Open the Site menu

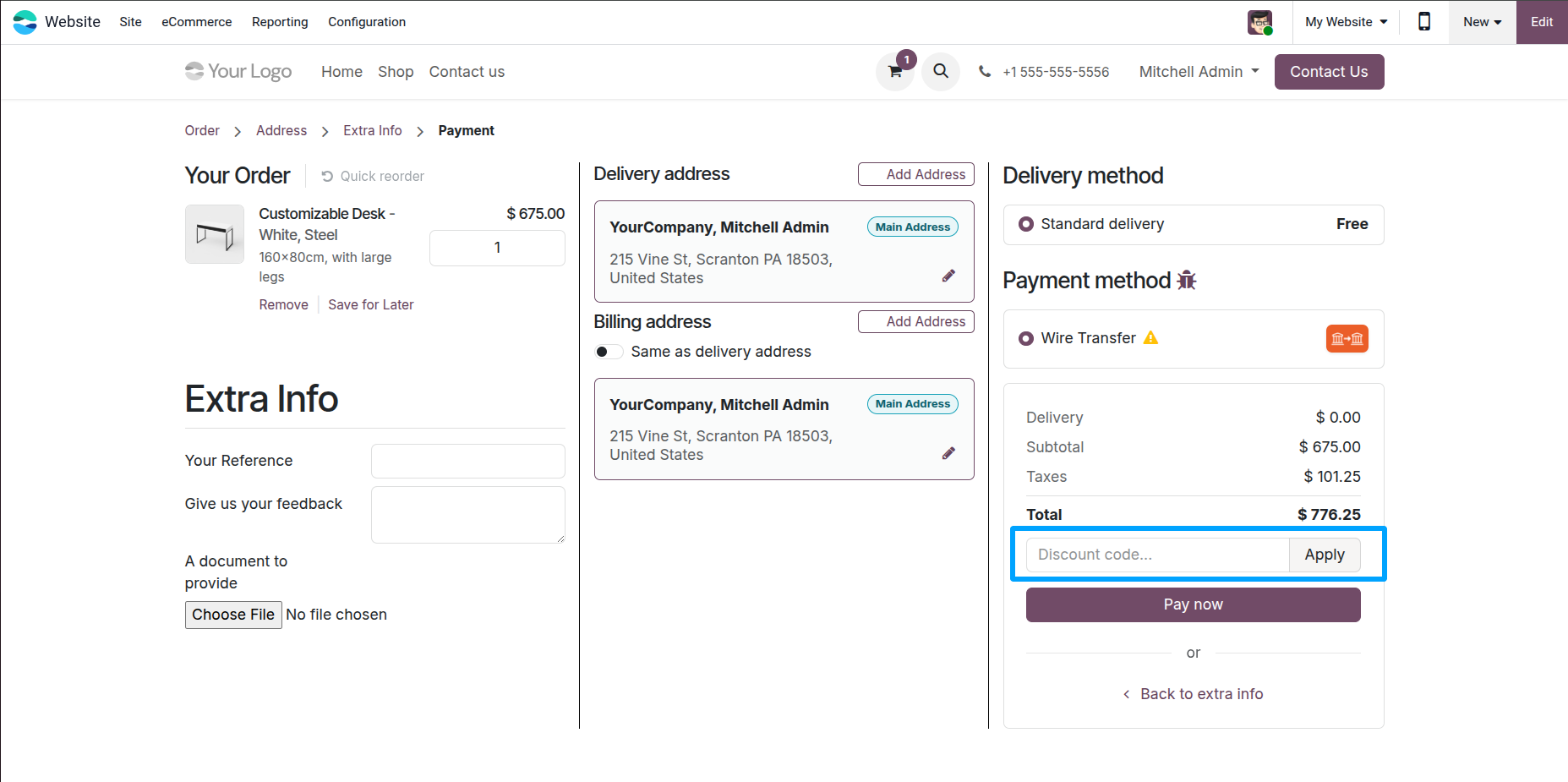tap(130, 22)
